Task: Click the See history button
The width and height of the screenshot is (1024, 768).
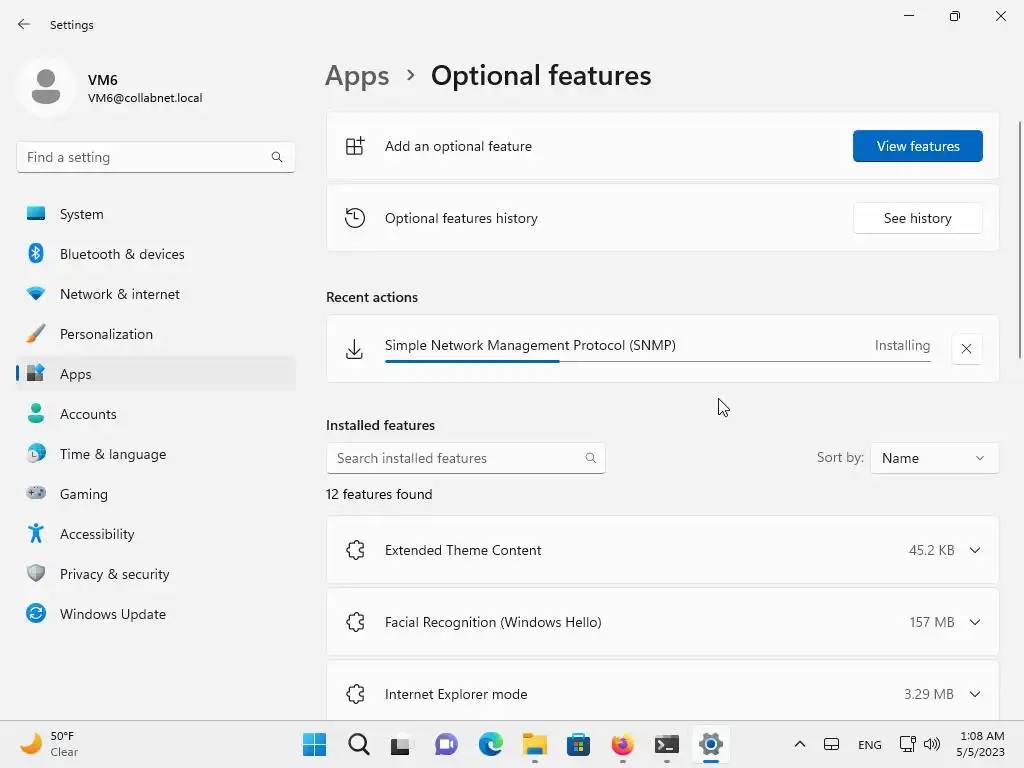Action: [x=917, y=218]
